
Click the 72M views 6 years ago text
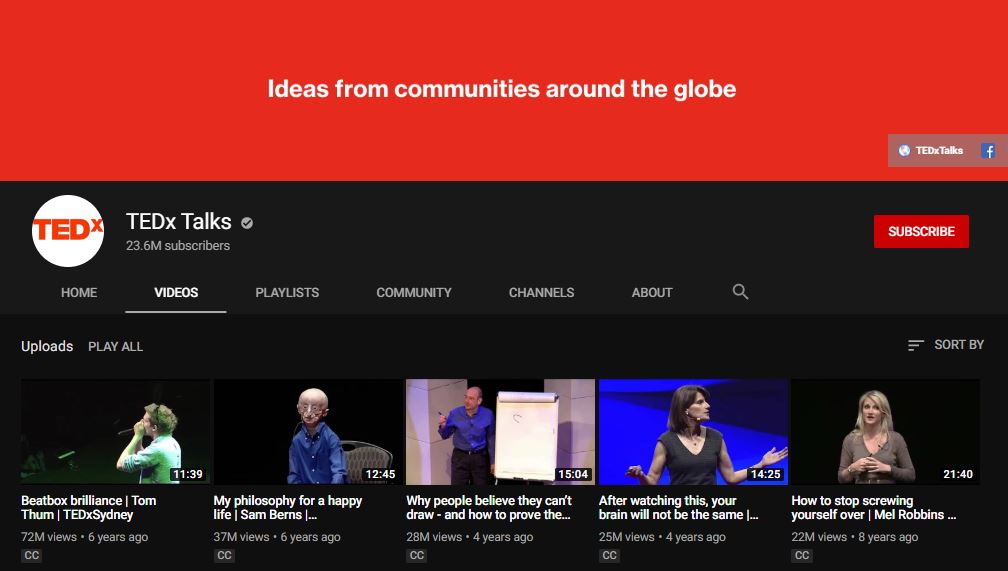pos(84,537)
